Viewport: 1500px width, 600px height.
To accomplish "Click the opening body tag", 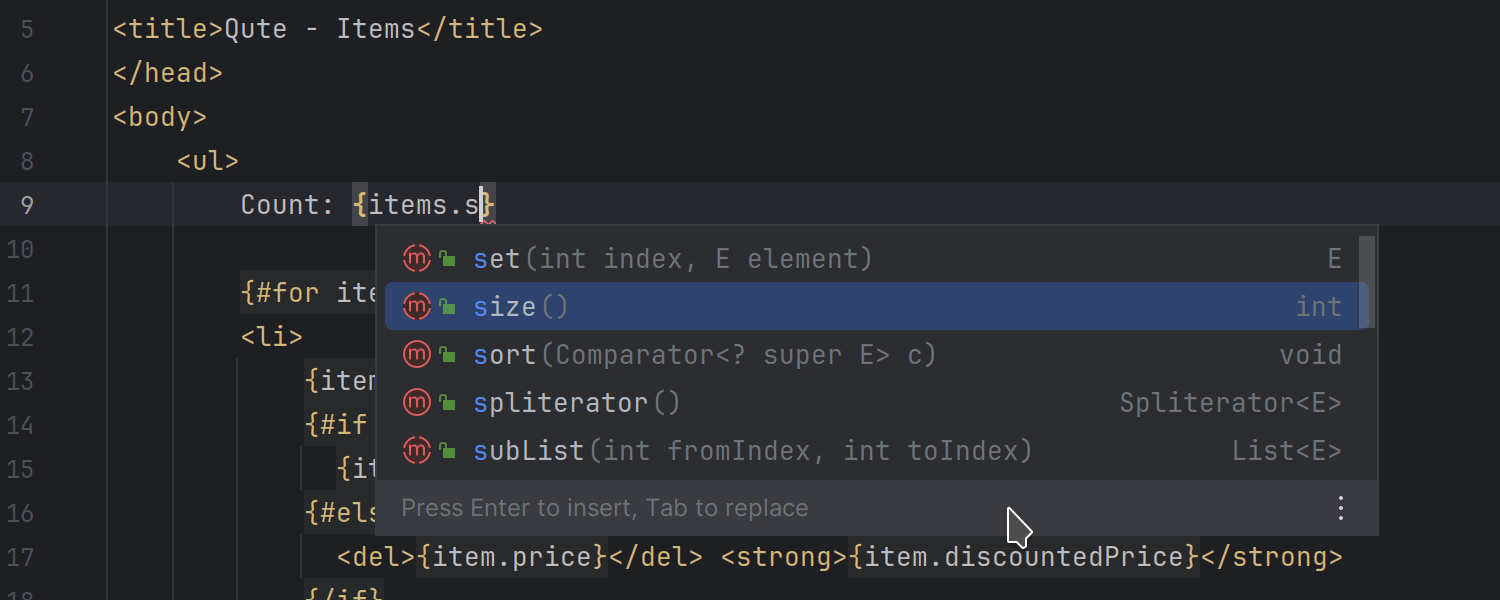I will (x=160, y=117).
